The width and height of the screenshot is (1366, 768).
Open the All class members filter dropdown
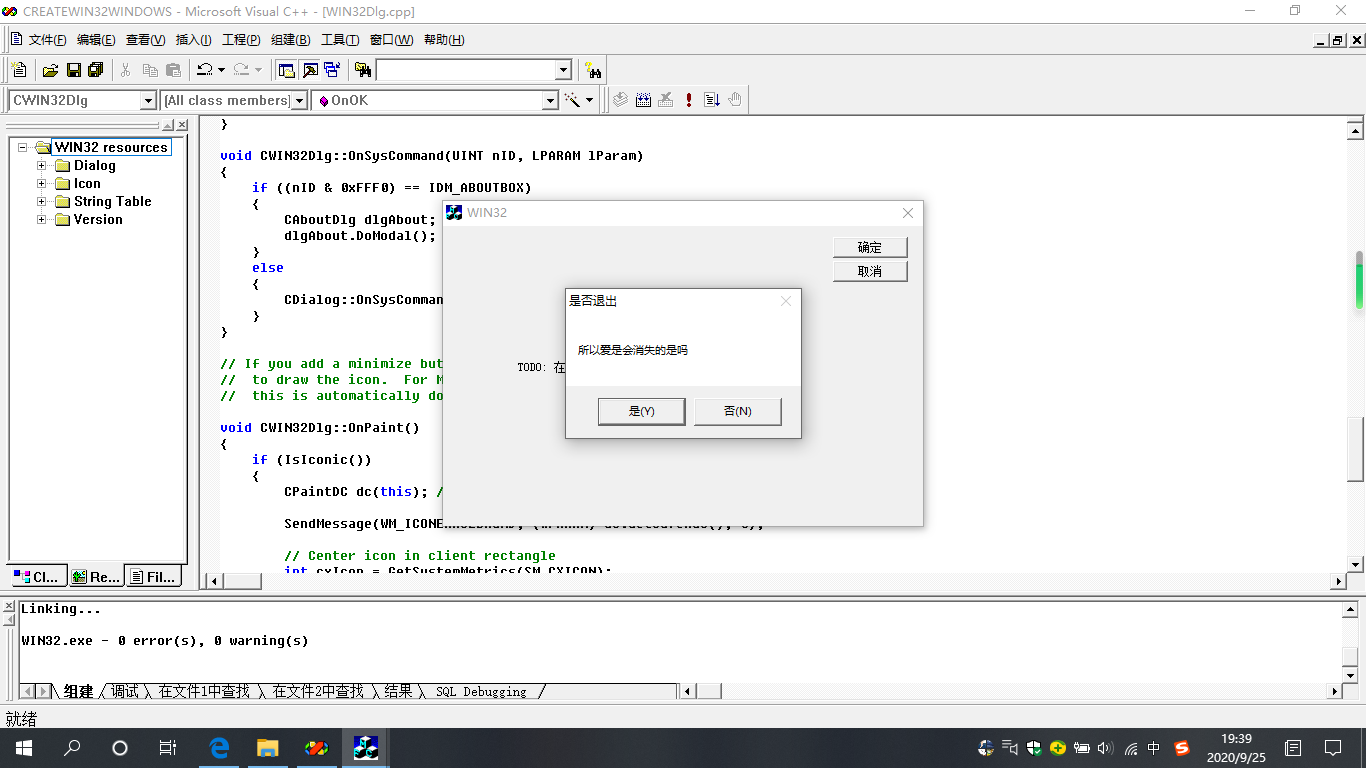pyautogui.click(x=299, y=100)
